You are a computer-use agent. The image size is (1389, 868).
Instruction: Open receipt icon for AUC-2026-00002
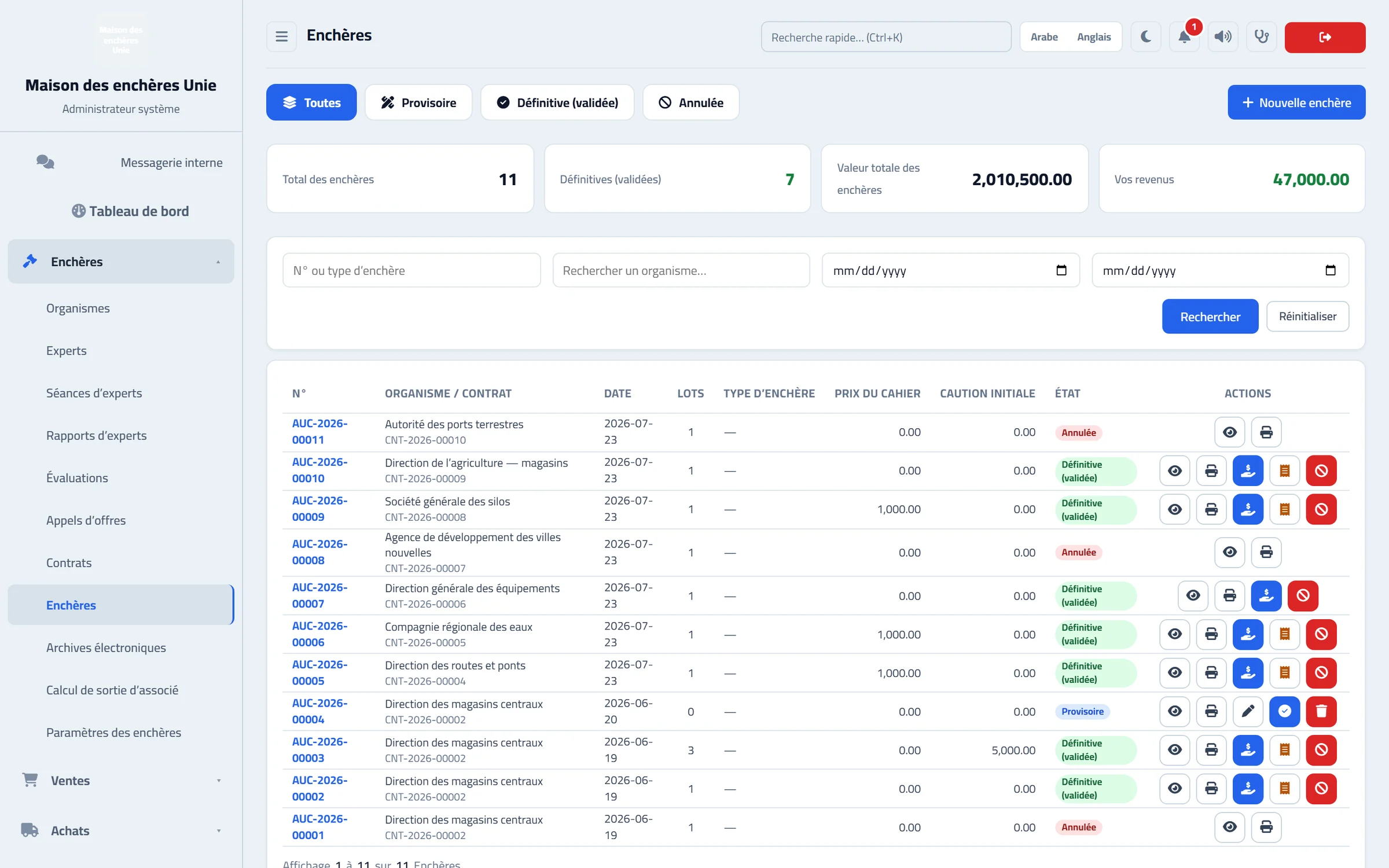pyautogui.click(x=1284, y=788)
